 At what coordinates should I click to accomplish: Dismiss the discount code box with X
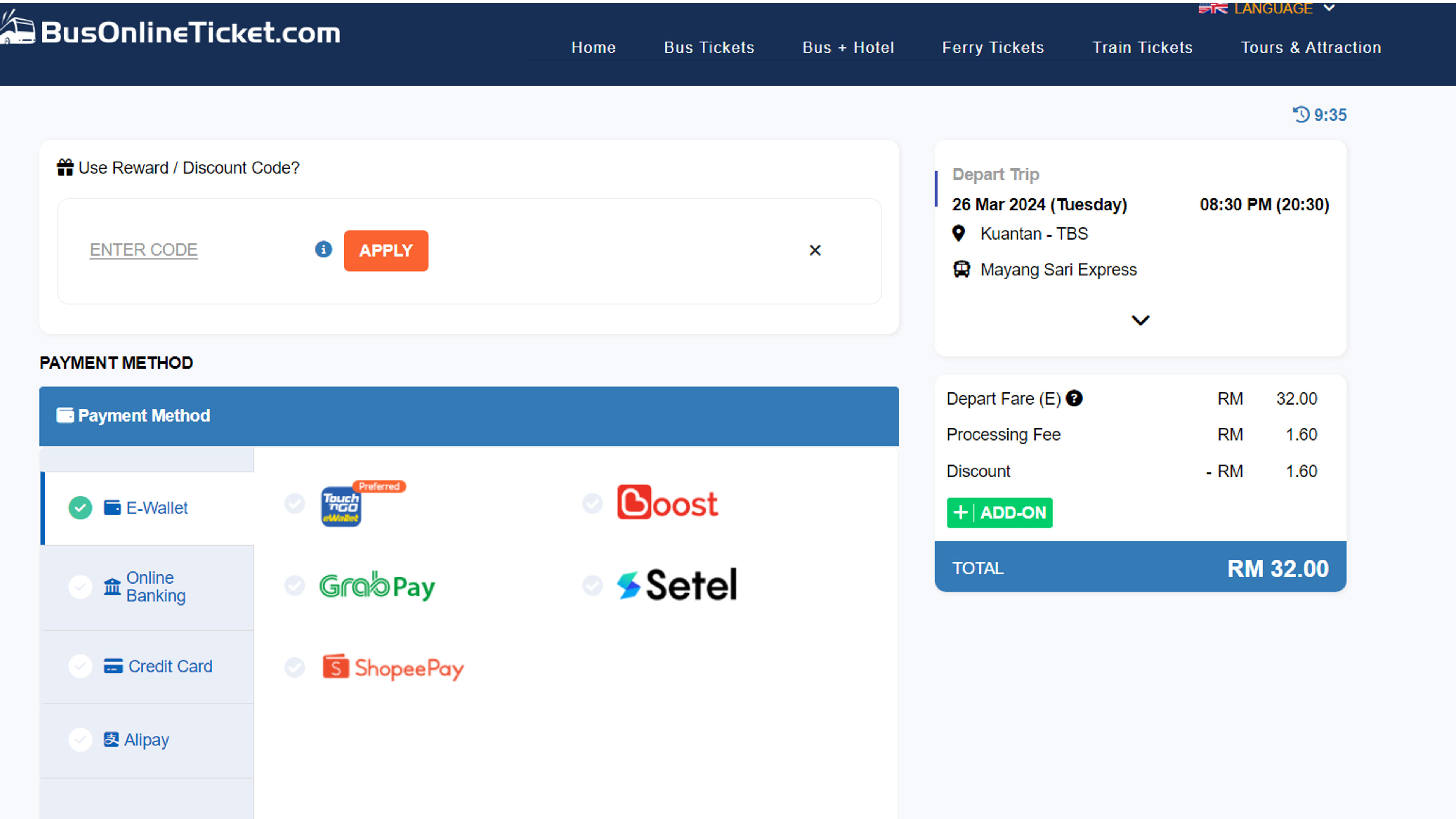tap(814, 250)
